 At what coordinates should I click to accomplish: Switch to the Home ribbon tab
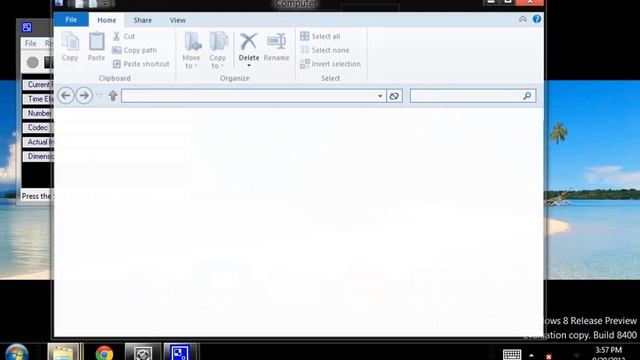coord(107,20)
